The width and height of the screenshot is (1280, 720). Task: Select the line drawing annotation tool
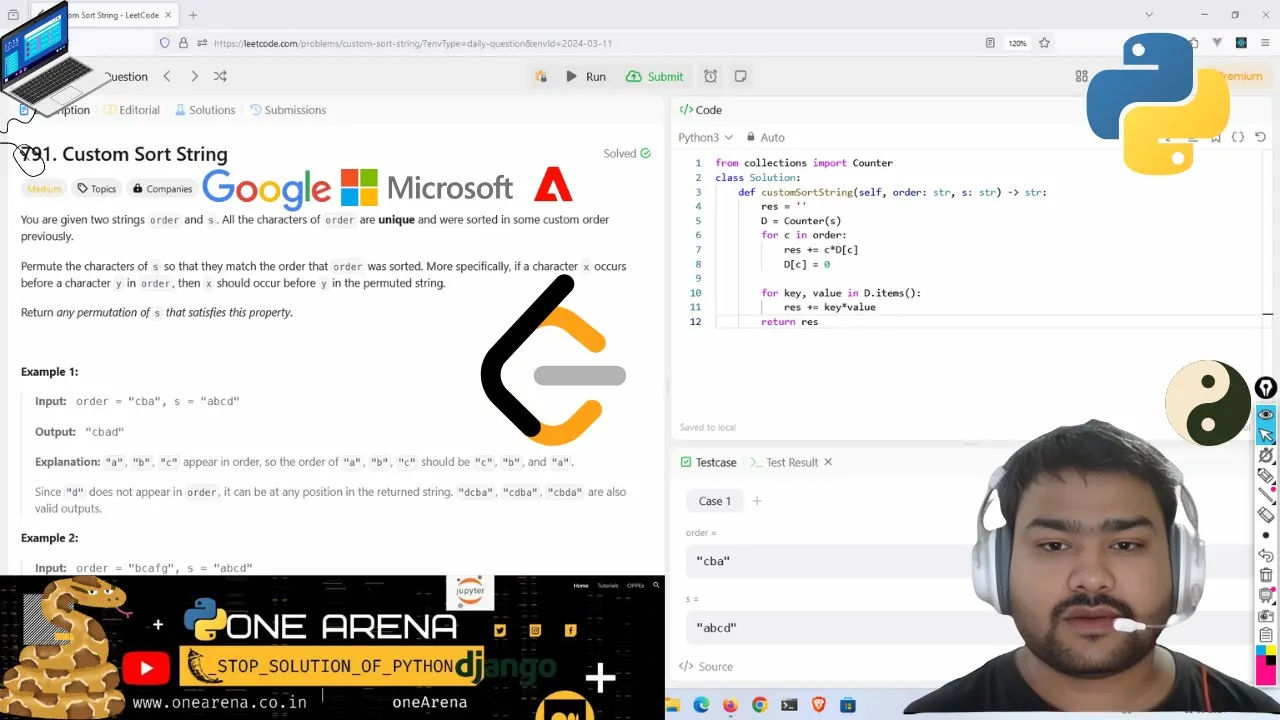pyautogui.click(x=1266, y=495)
